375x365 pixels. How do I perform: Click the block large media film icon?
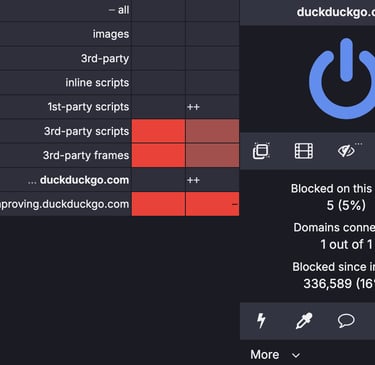tap(304, 151)
